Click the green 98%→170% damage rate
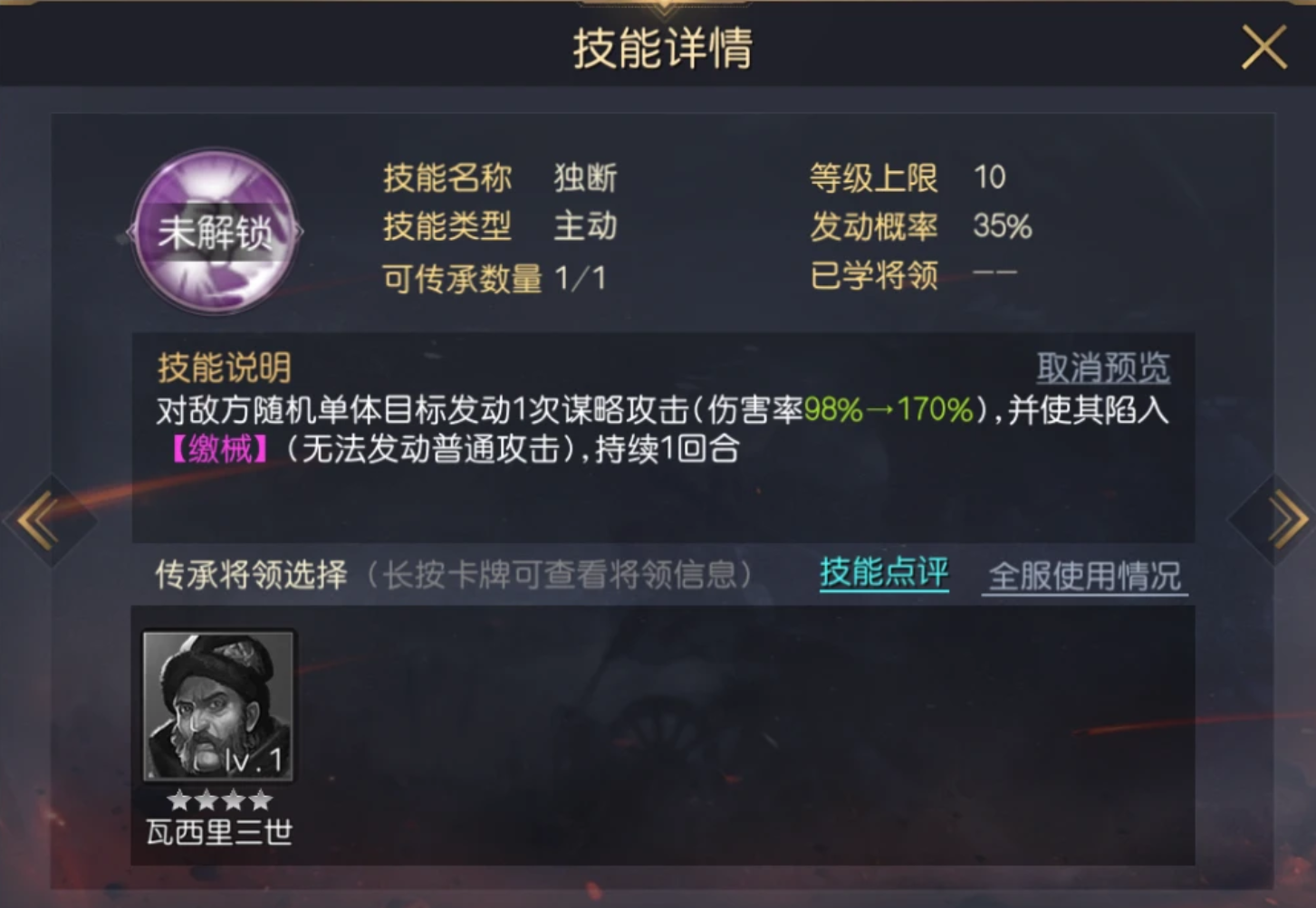This screenshot has height=908, width=1316. pyautogui.click(x=889, y=410)
